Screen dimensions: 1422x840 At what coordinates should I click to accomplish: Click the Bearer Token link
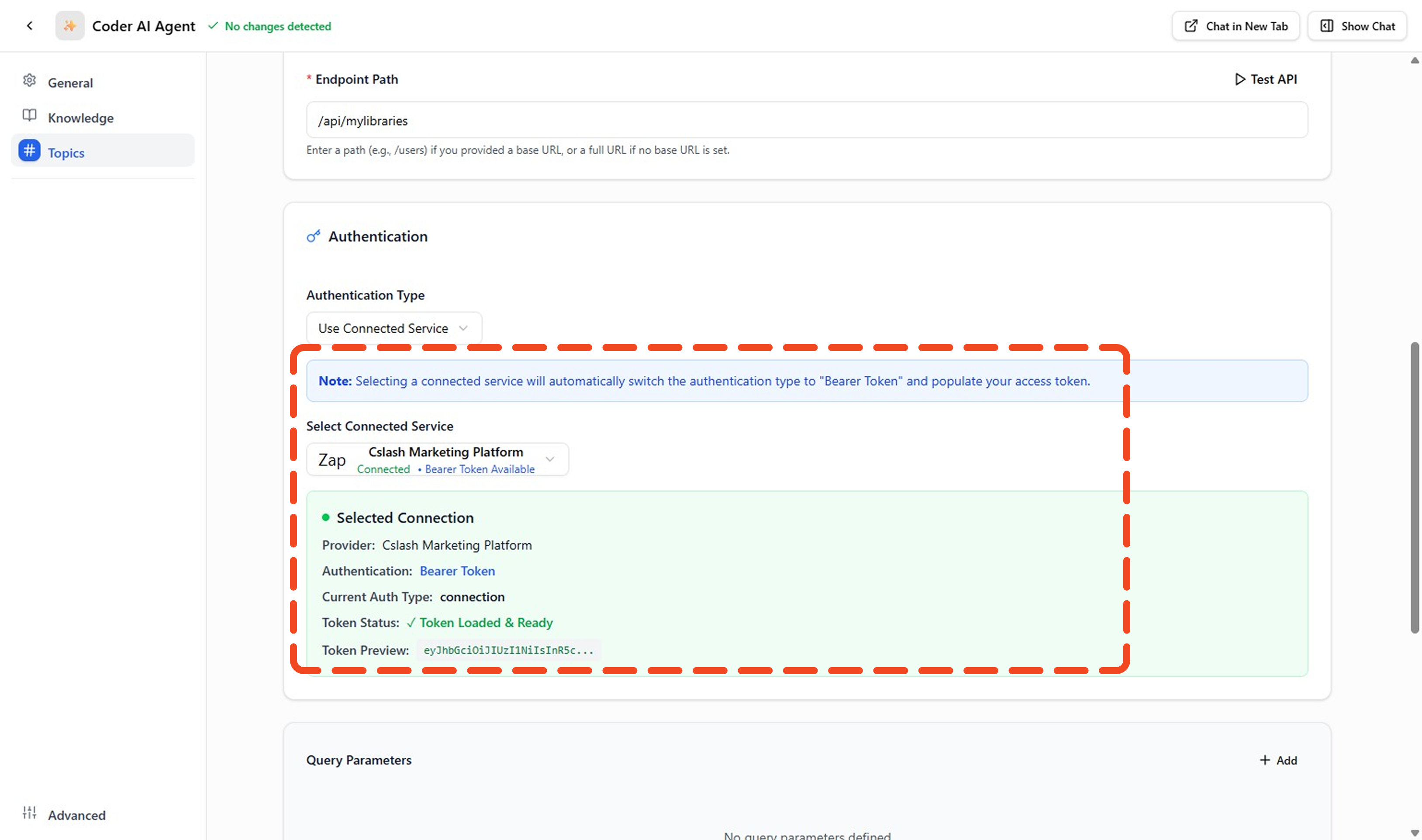point(457,571)
